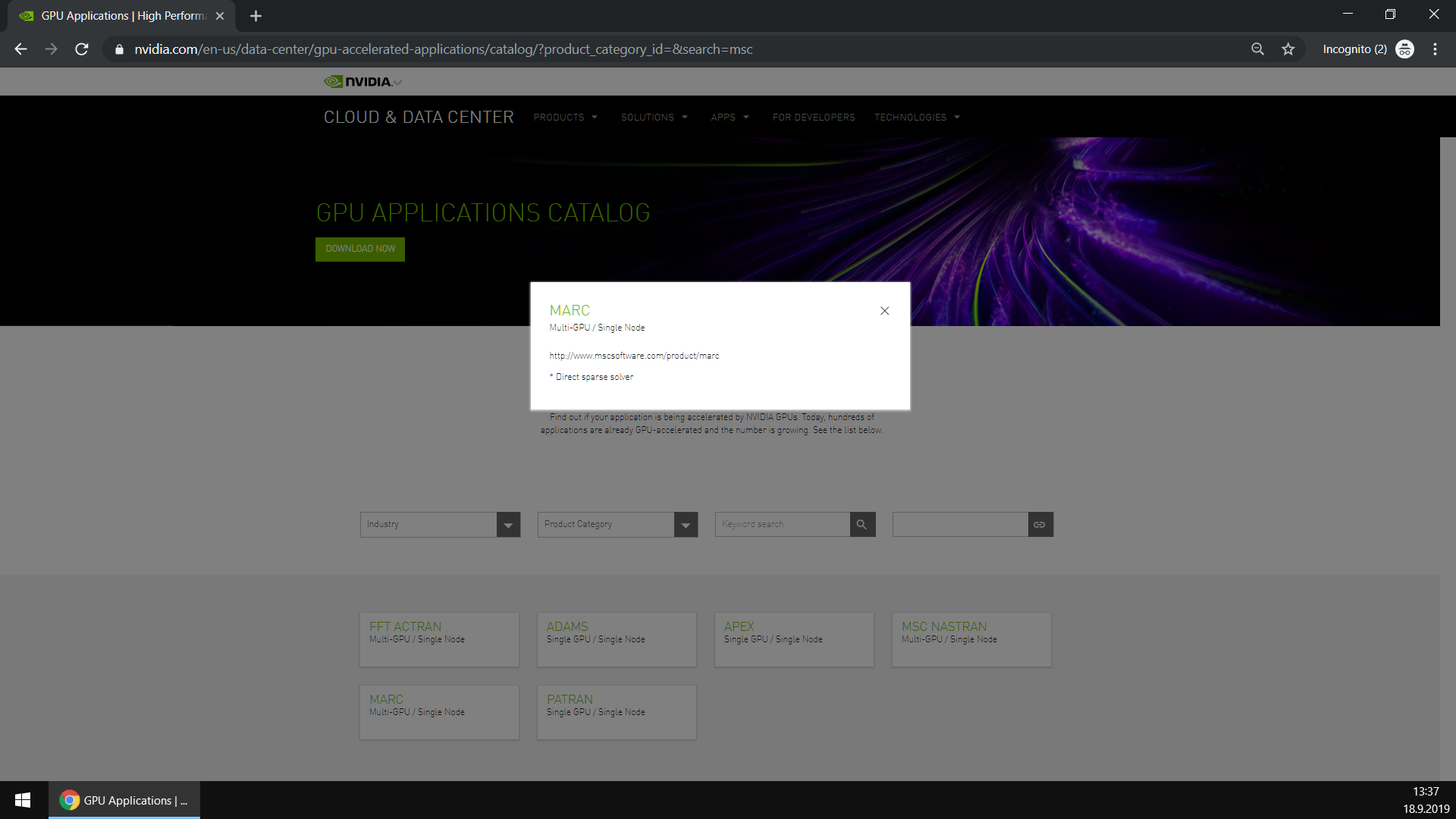Open the mscsoftware.com MARC link
This screenshot has width=1456, height=819.
tap(634, 356)
